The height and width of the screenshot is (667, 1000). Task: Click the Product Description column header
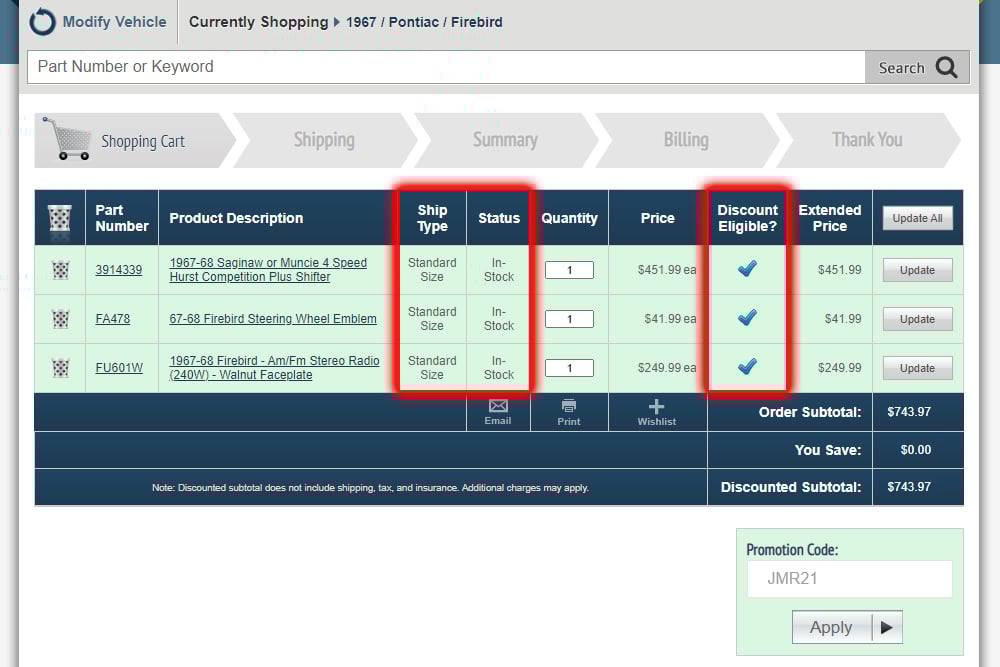(236, 218)
